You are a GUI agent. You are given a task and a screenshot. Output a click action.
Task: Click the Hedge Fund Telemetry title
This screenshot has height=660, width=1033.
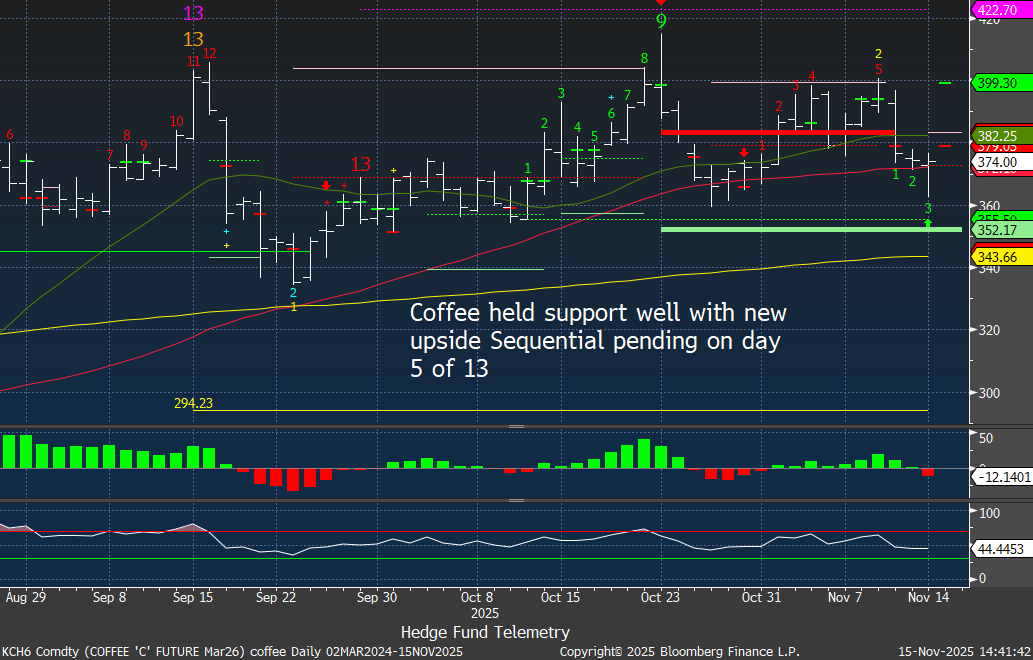485,632
